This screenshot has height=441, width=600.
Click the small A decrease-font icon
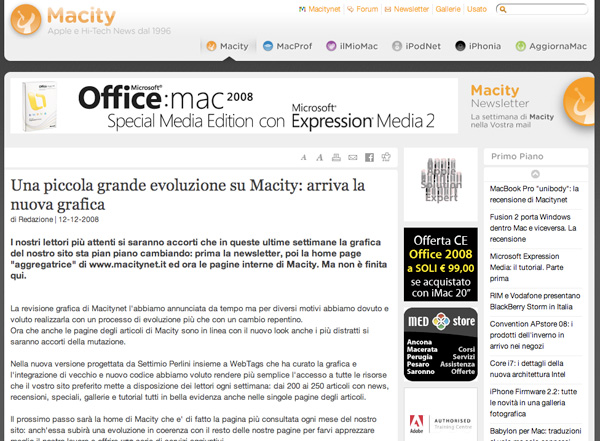point(303,157)
